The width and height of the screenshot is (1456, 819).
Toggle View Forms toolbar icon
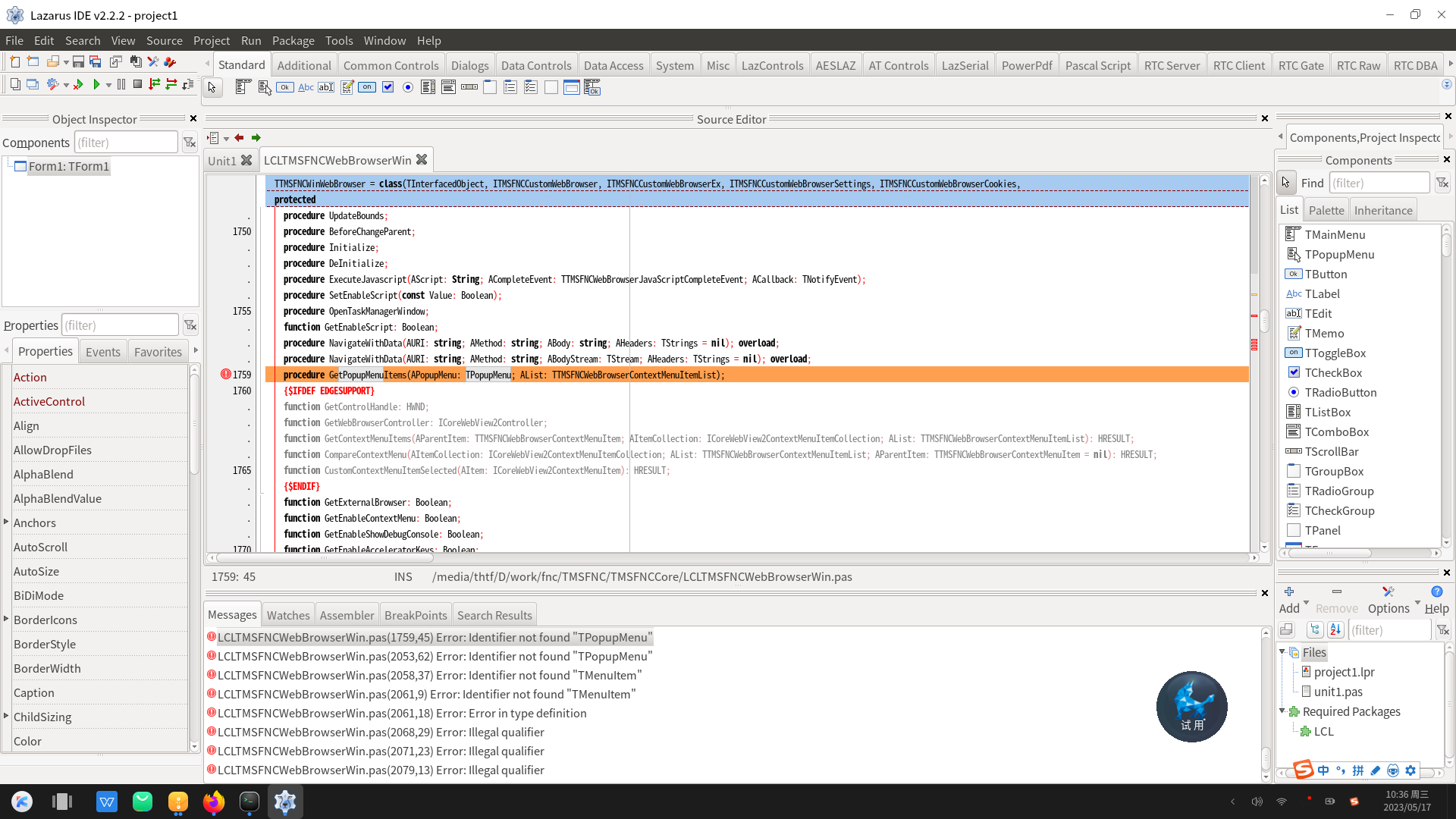(x=33, y=84)
